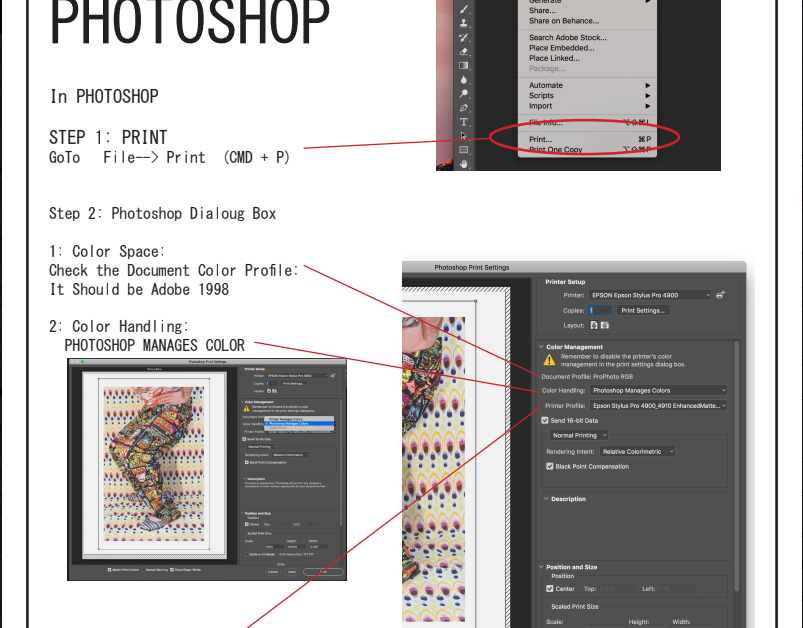
Task: Toggle Match Print Colors in small dialog
Action: pyautogui.click(x=110, y=570)
